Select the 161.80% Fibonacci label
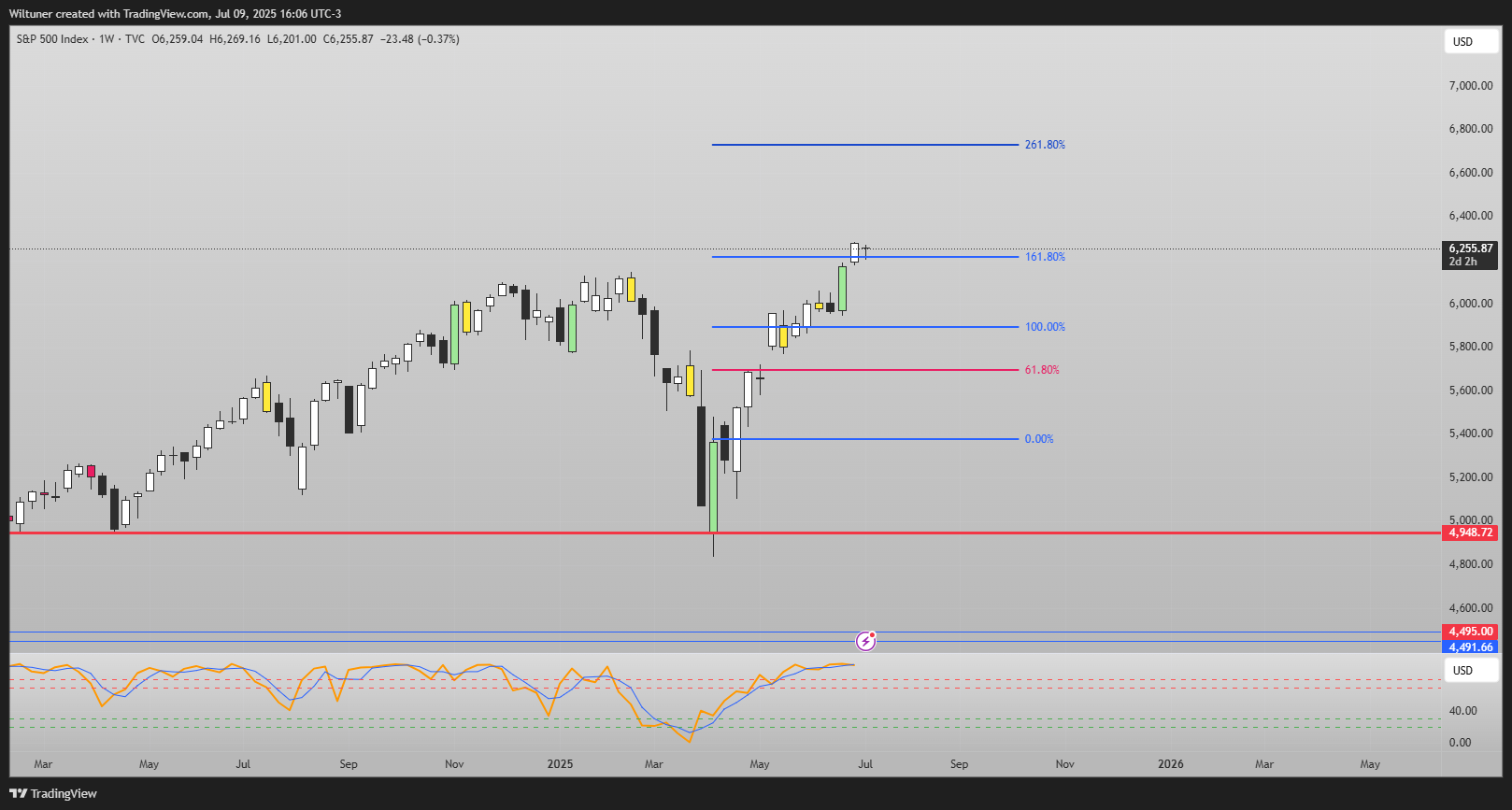 pyautogui.click(x=1045, y=257)
